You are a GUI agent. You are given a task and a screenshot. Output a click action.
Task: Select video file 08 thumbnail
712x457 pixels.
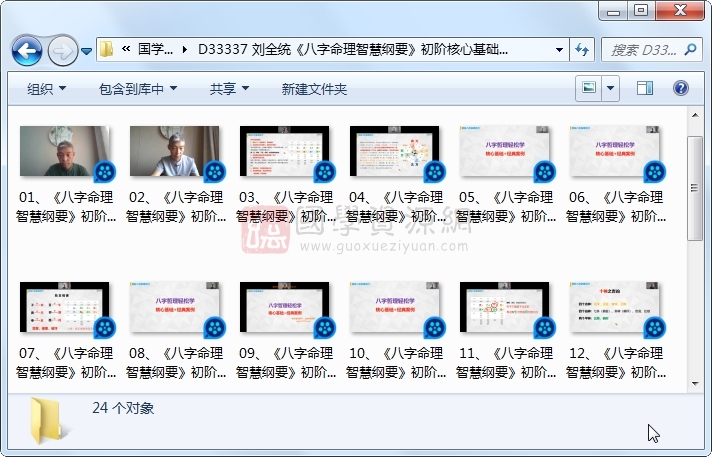176,309
